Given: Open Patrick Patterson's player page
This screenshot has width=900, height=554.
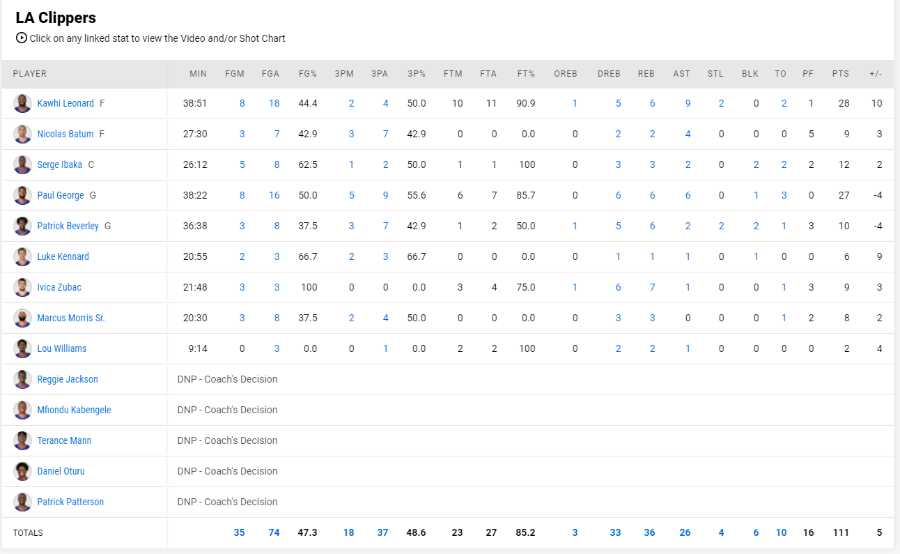Looking at the screenshot, I should (71, 502).
